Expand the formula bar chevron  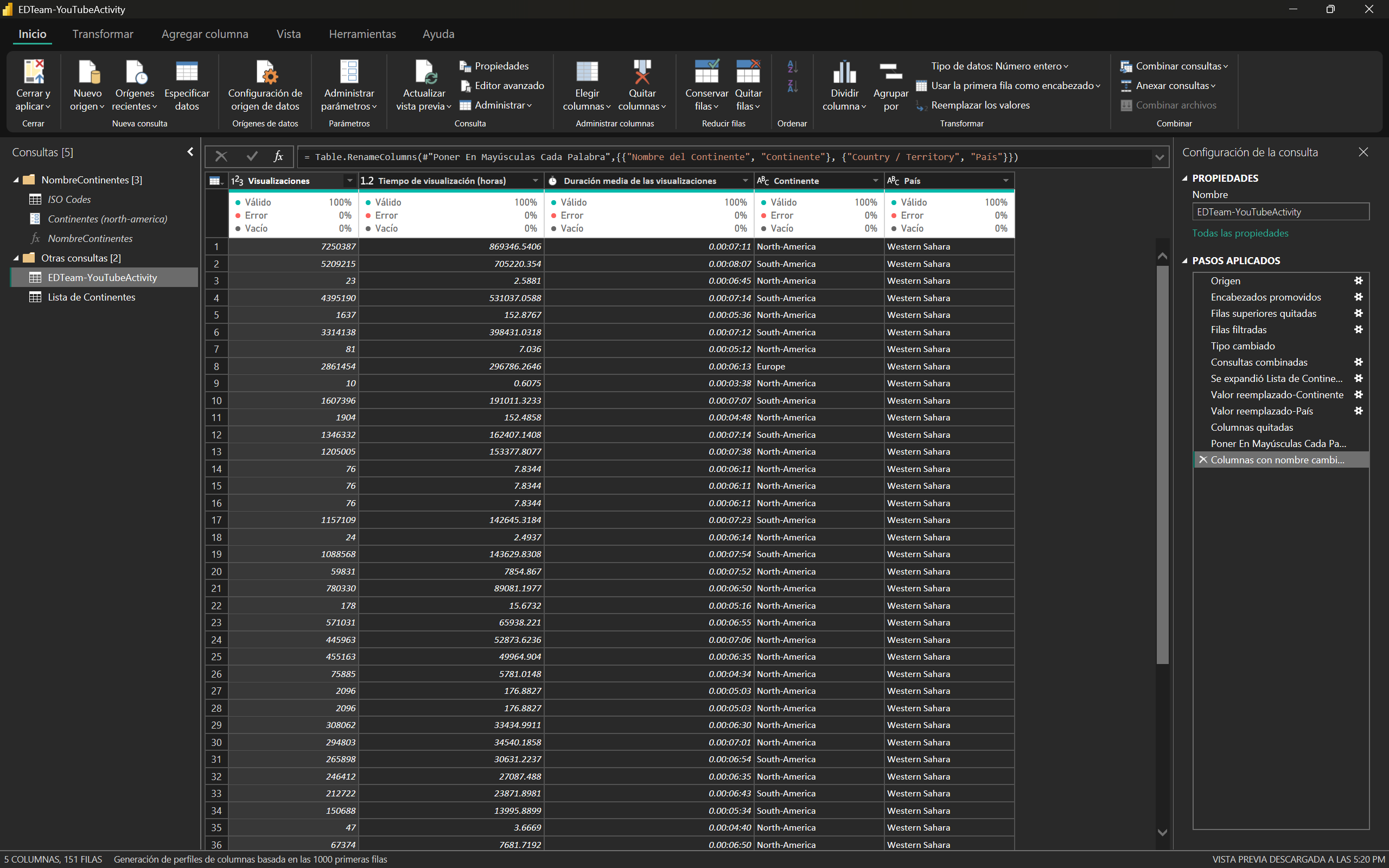(1159, 157)
